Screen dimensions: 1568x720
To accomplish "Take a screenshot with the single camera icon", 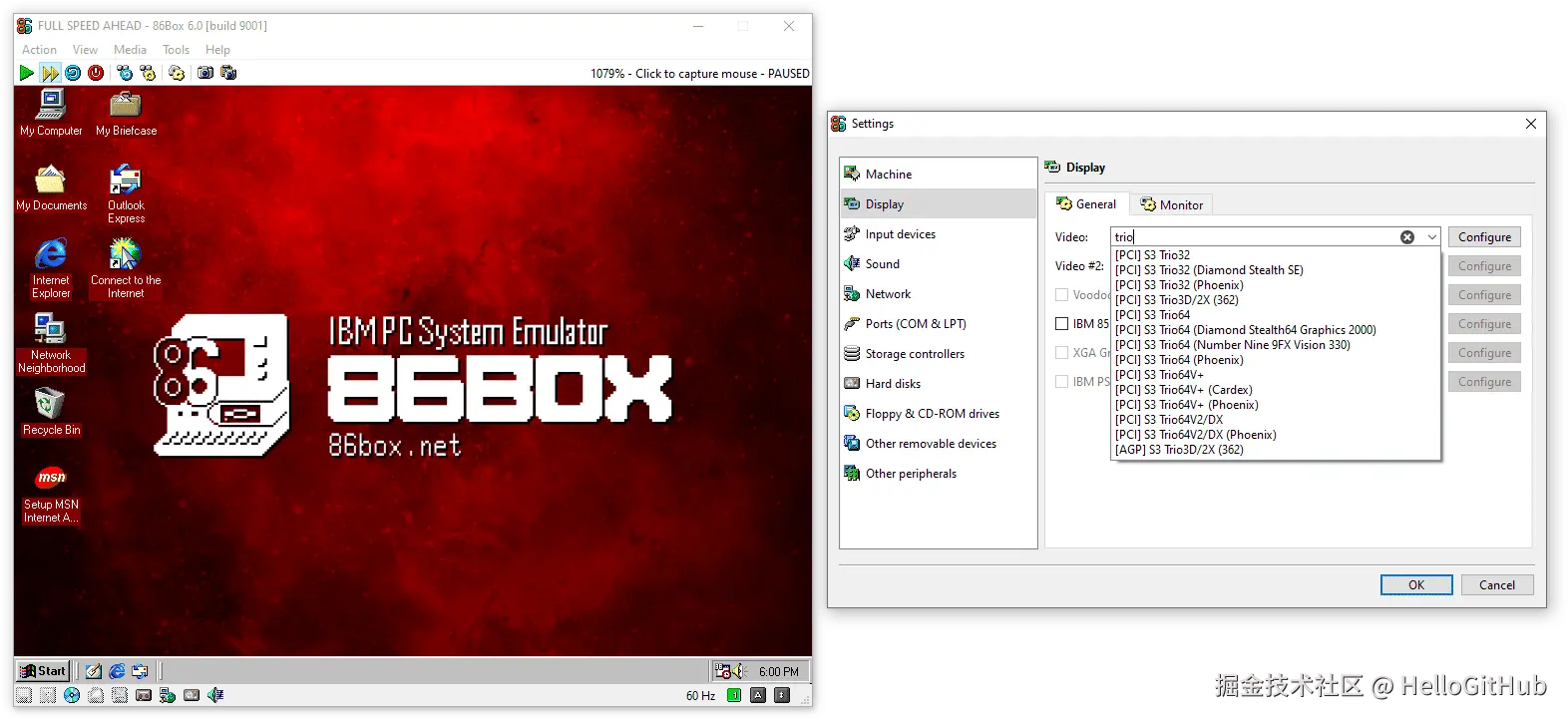I will click(205, 73).
